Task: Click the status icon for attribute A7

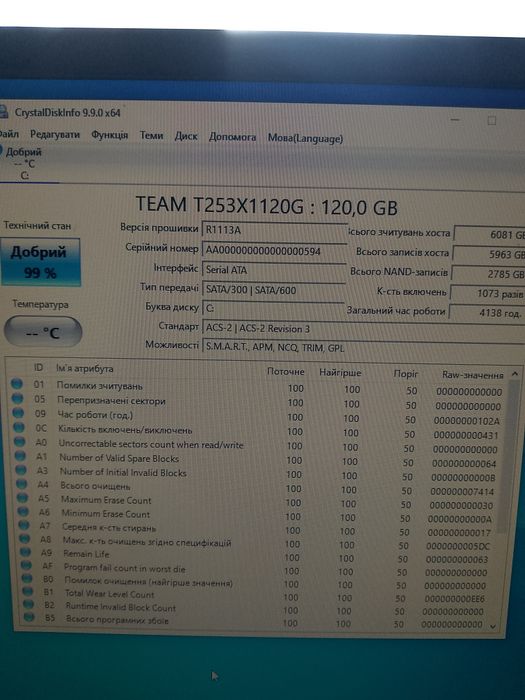Action: pyautogui.click(x=24, y=525)
